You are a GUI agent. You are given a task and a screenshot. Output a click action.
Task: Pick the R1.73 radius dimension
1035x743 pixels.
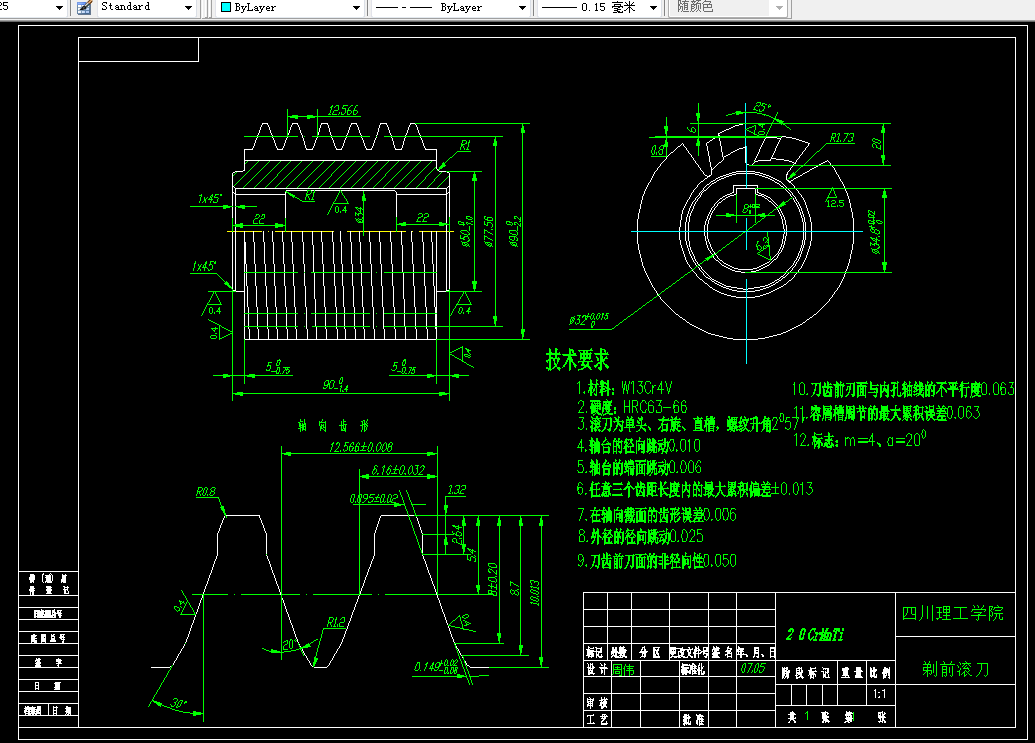click(x=842, y=139)
